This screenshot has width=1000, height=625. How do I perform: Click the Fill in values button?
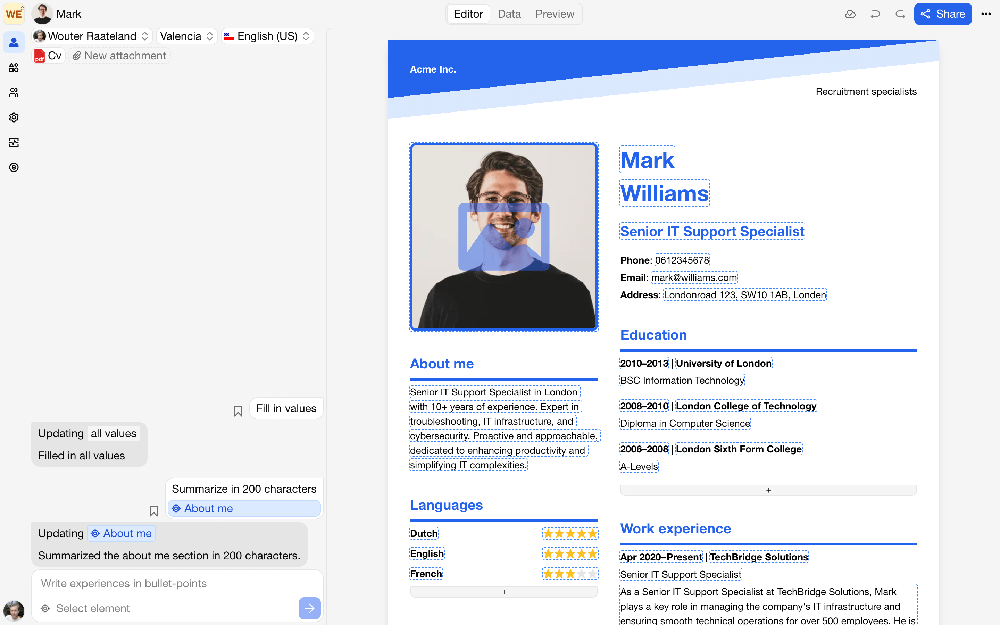pyautogui.click(x=287, y=409)
